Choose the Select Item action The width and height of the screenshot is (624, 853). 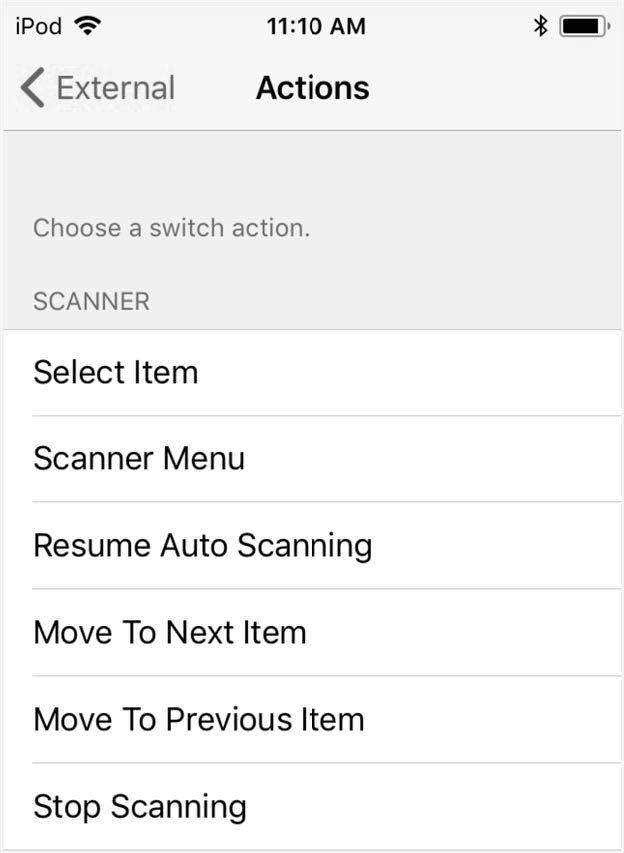(312, 373)
